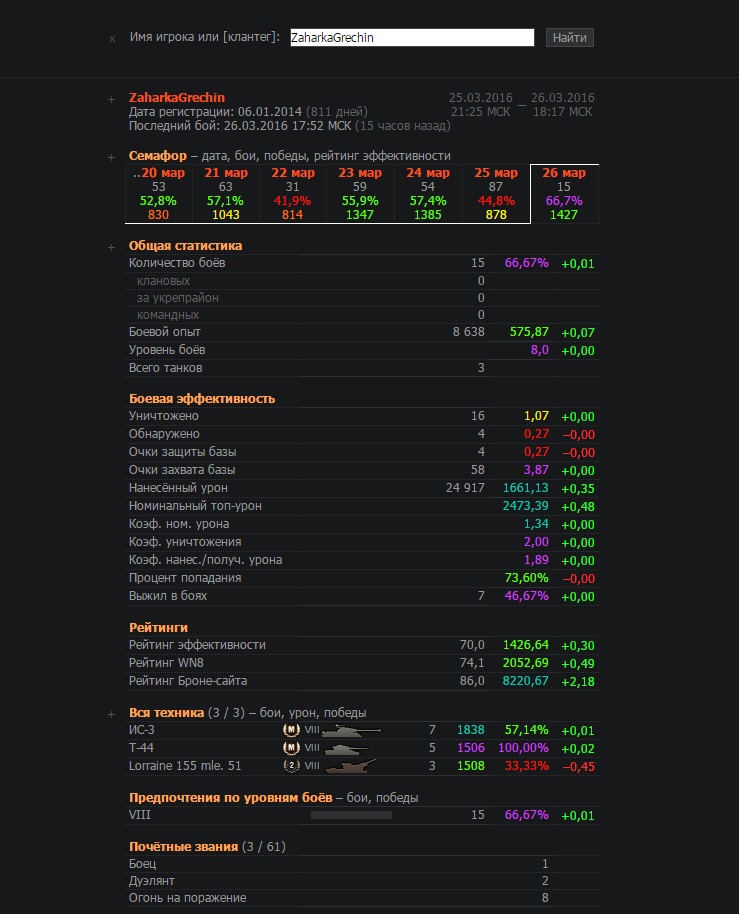This screenshot has width=739, height=914.
Task: Expand the Вся техника section
Action: tap(112, 713)
